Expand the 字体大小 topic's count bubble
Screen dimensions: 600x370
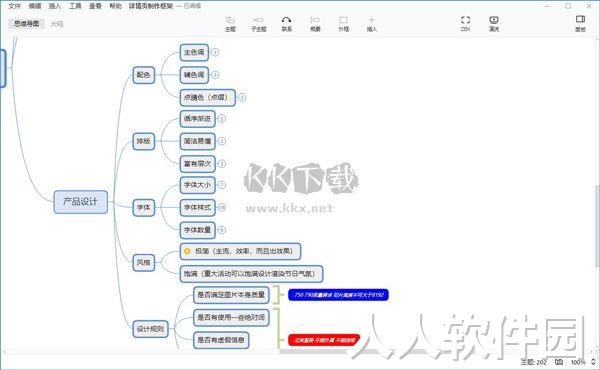coord(222,185)
